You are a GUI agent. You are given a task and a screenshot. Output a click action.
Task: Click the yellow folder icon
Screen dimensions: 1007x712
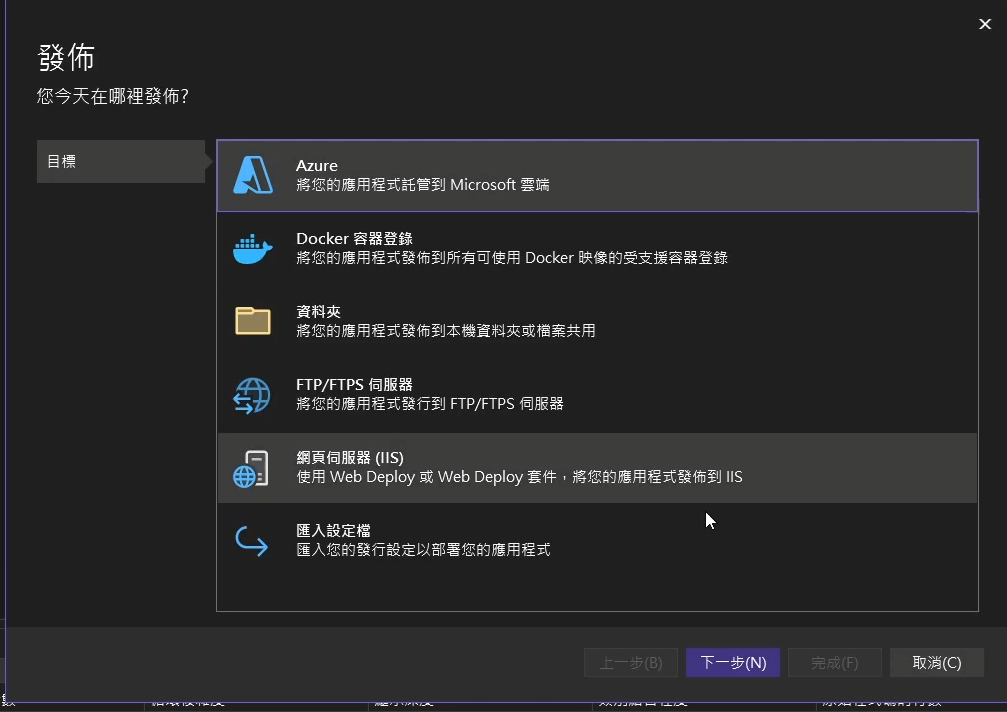(x=252, y=321)
